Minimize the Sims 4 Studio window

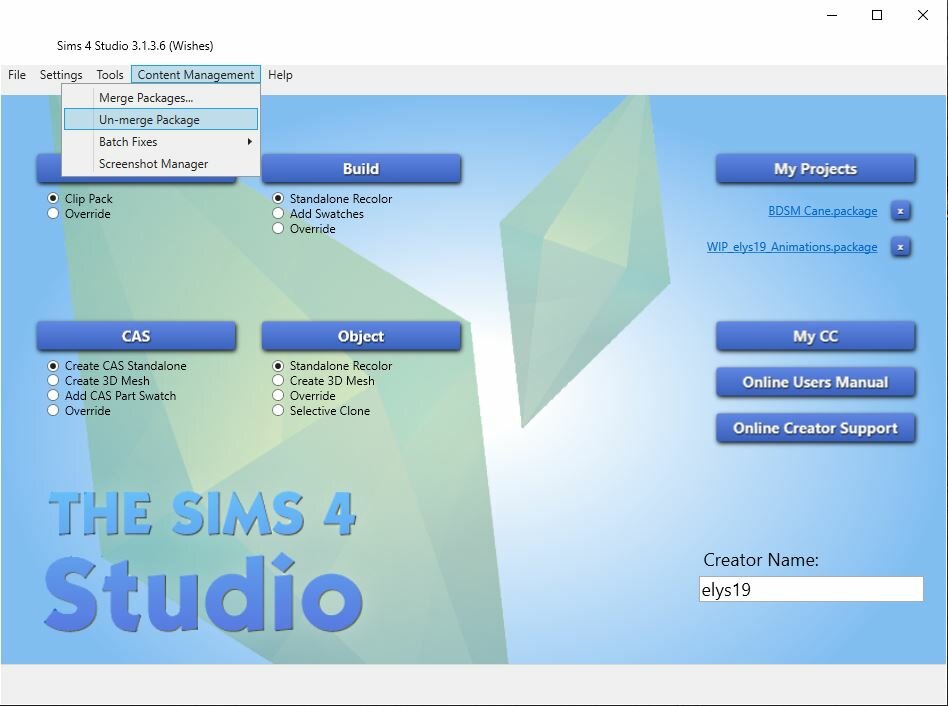(832, 15)
